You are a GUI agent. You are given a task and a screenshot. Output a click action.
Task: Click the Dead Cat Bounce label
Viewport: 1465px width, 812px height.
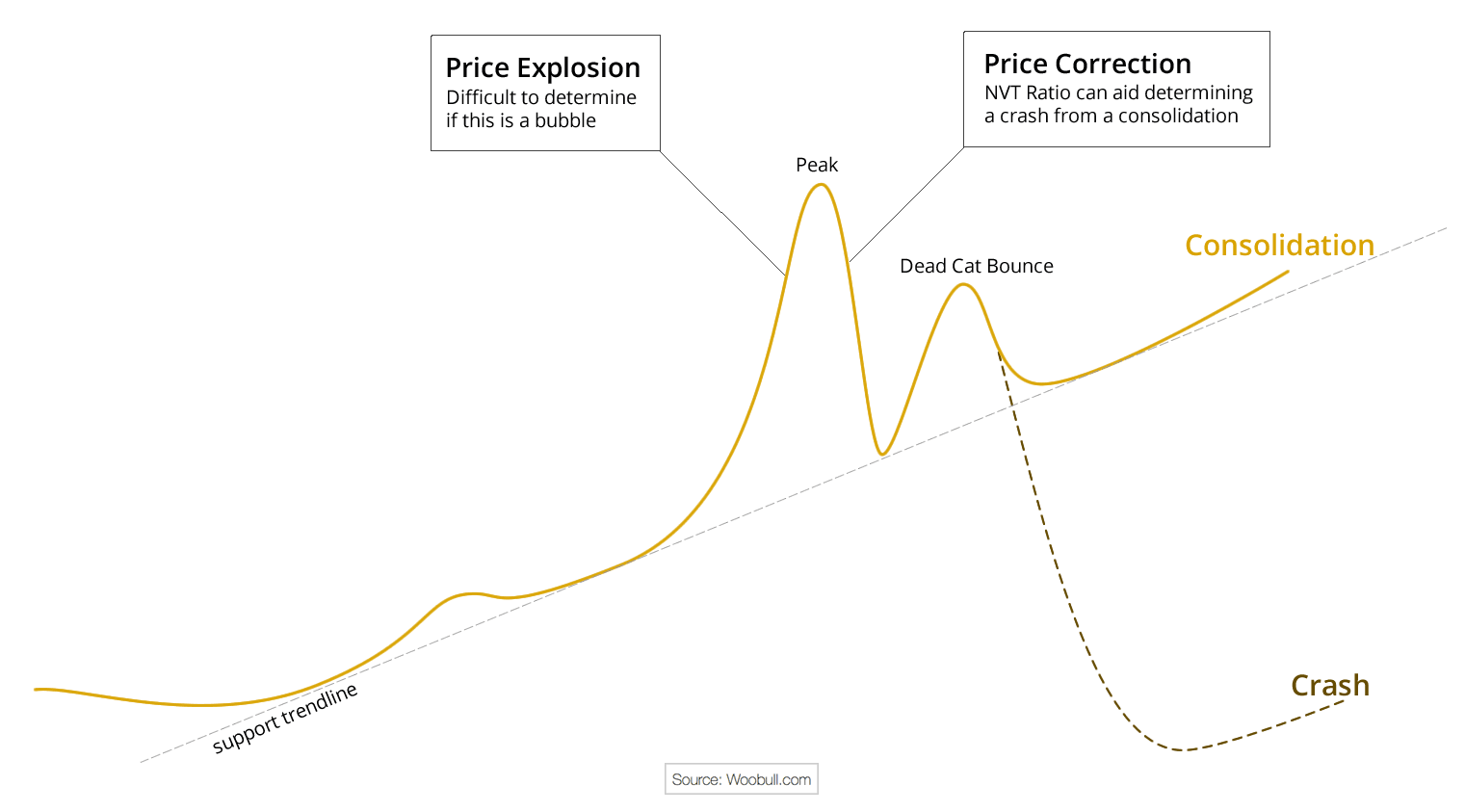click(x=977, y=266)
